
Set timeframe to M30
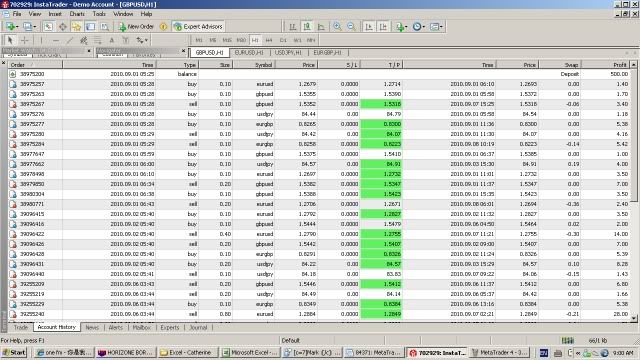(241, 40)
